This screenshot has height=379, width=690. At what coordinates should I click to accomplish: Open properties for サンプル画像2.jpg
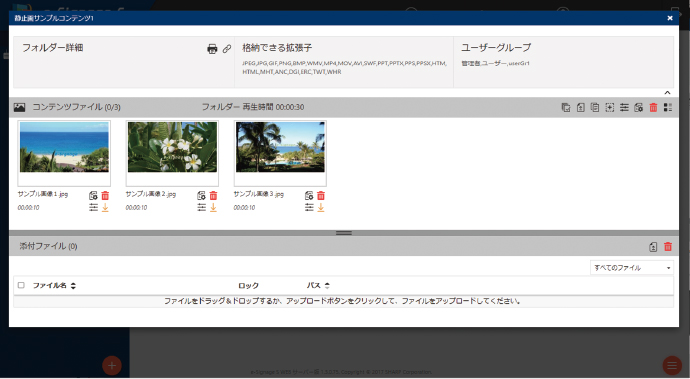pyautogui.click(x=201, y=196)
